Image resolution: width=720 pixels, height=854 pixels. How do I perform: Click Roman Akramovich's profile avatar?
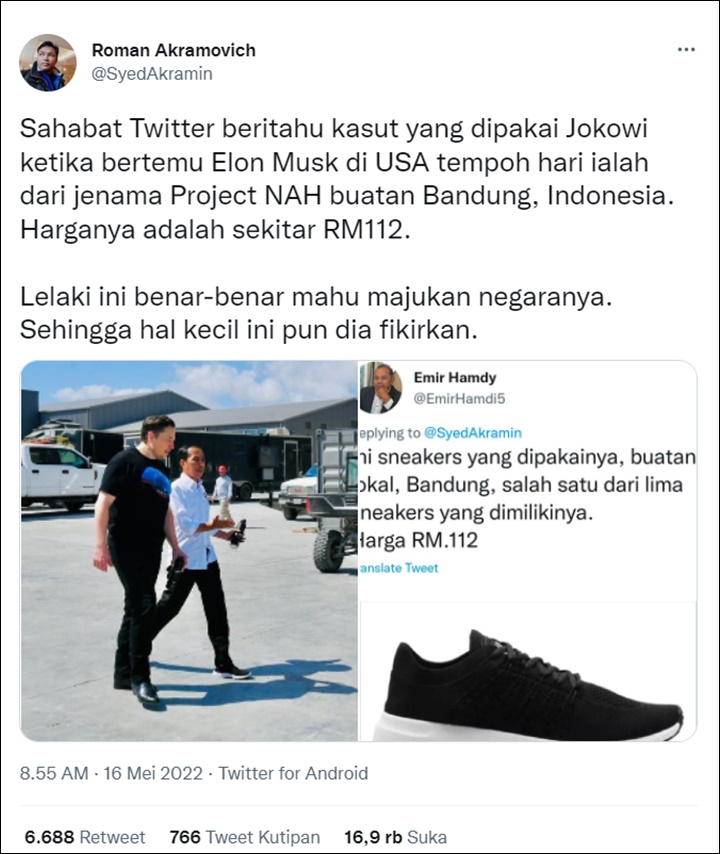tap(48, 62)
